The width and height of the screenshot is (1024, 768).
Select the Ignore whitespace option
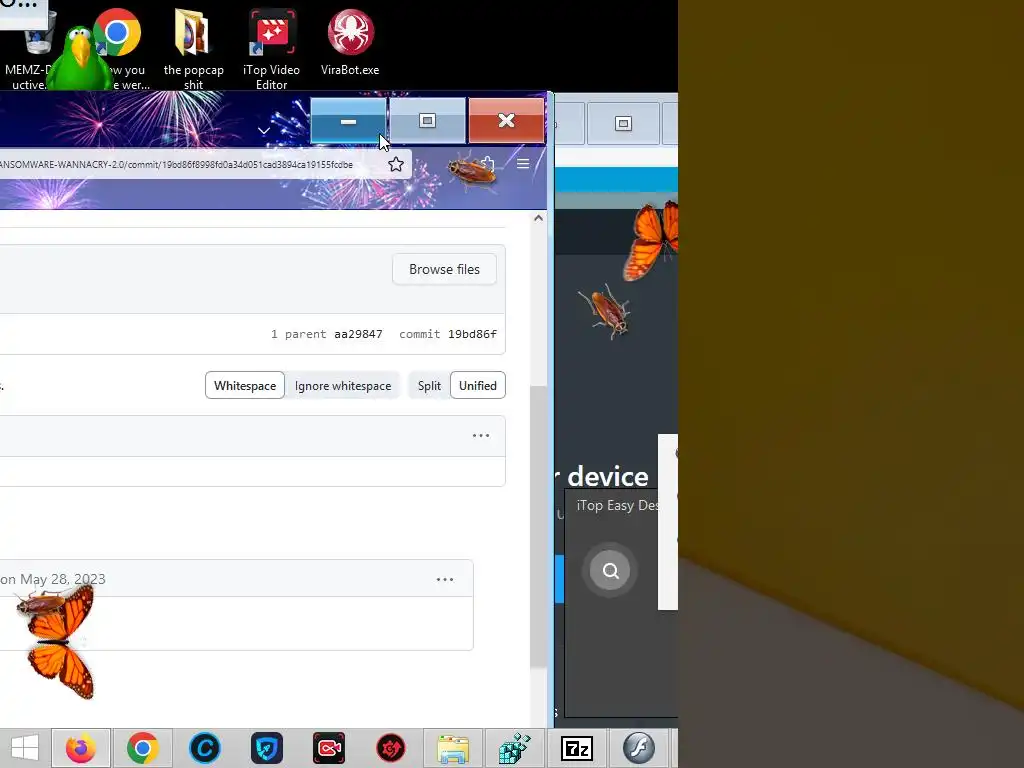[x=343, y=385]
